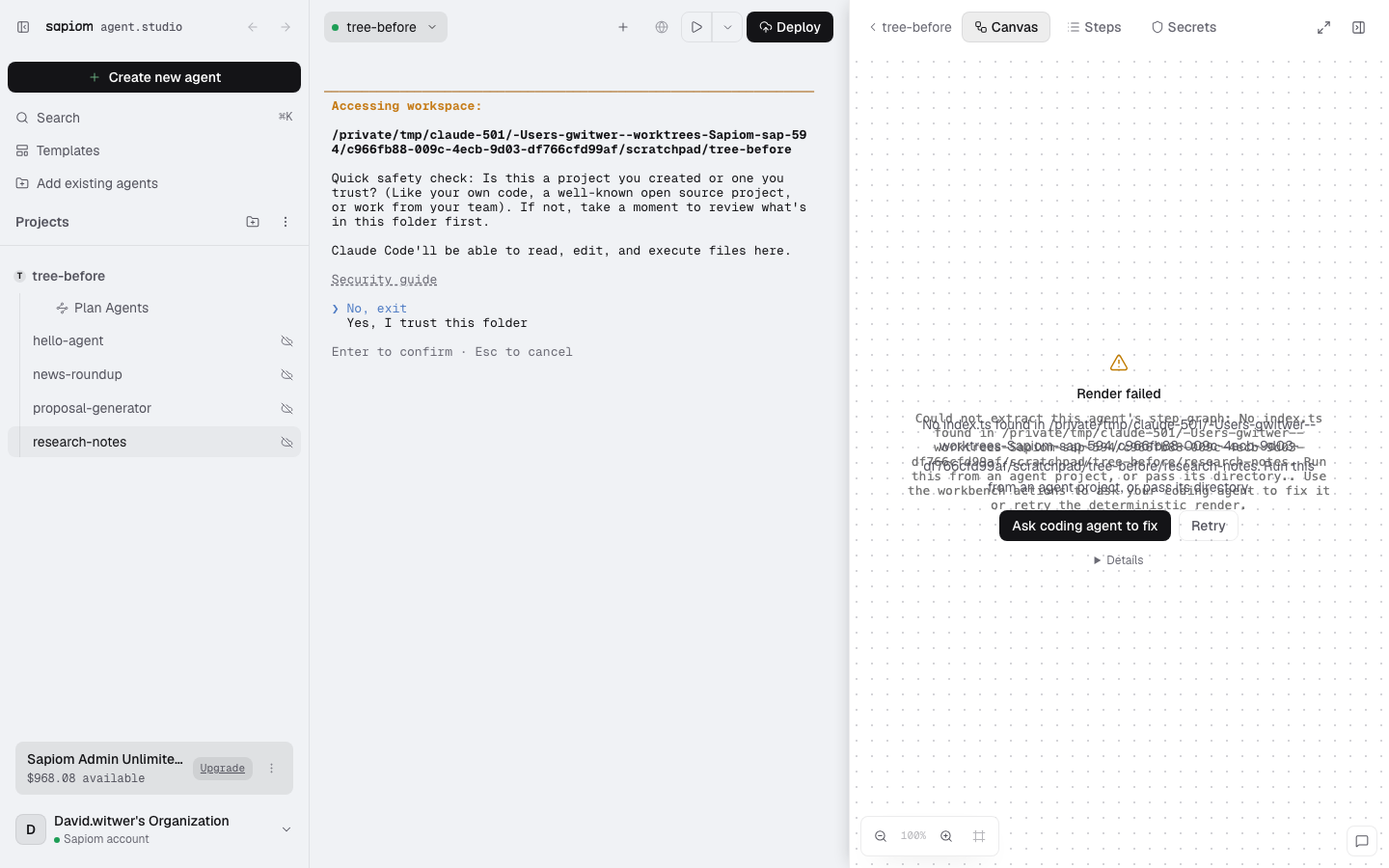
Task: Collapse the left sidebar panel icon
Action: pos(23,27)
